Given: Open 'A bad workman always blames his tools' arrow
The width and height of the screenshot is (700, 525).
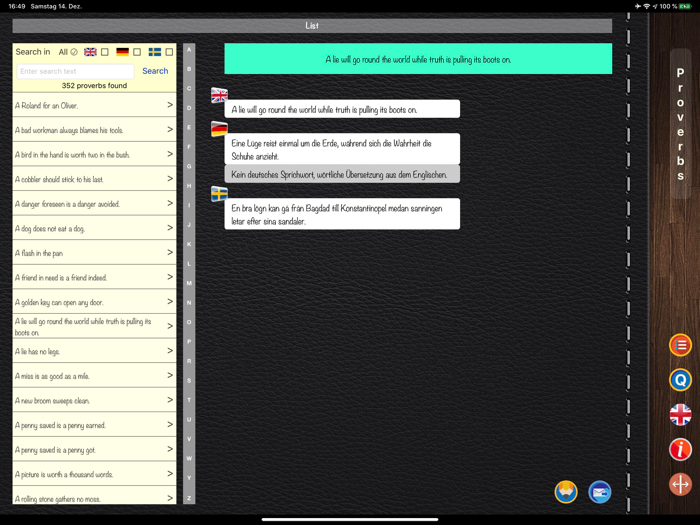Looking at the screenshot, I should pos(170,129).
